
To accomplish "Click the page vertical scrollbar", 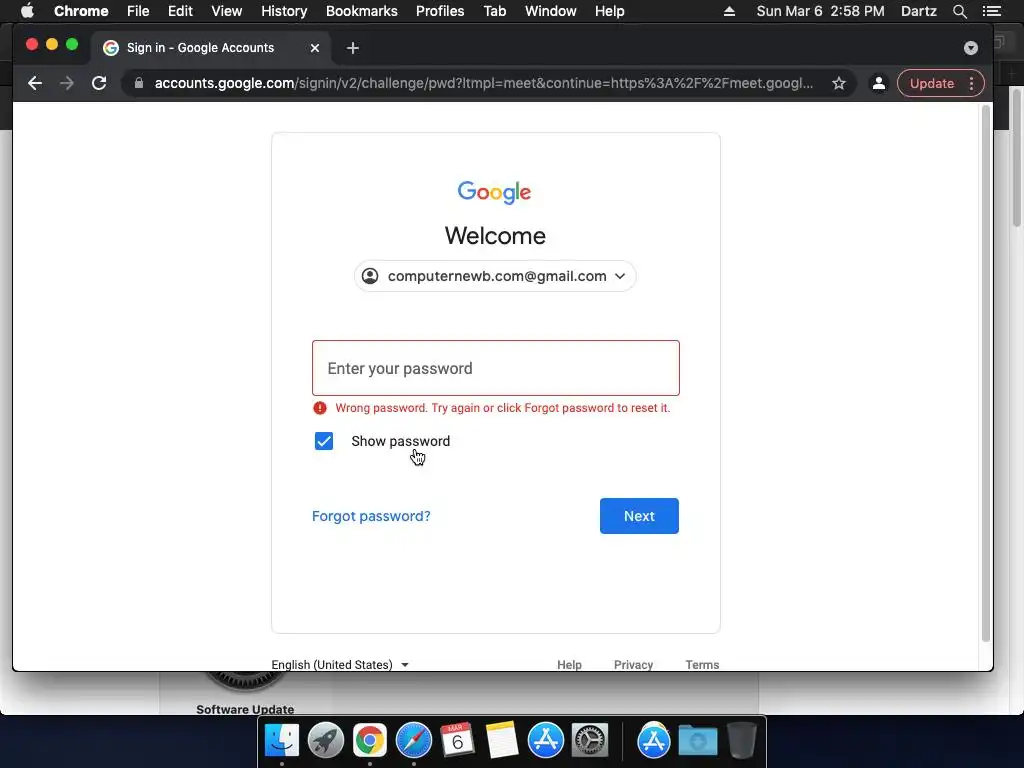I will [x=985, y=372].
